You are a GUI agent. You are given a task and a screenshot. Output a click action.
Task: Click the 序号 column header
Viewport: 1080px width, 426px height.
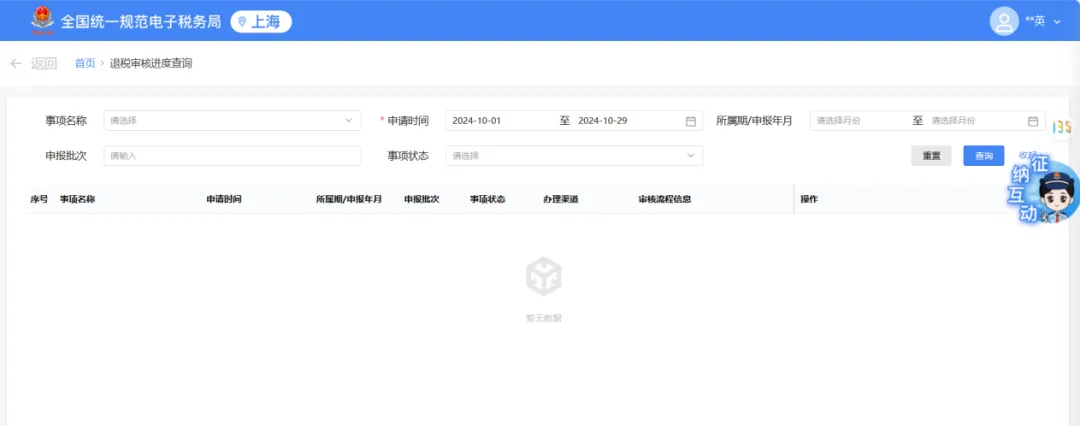(39, 199)
